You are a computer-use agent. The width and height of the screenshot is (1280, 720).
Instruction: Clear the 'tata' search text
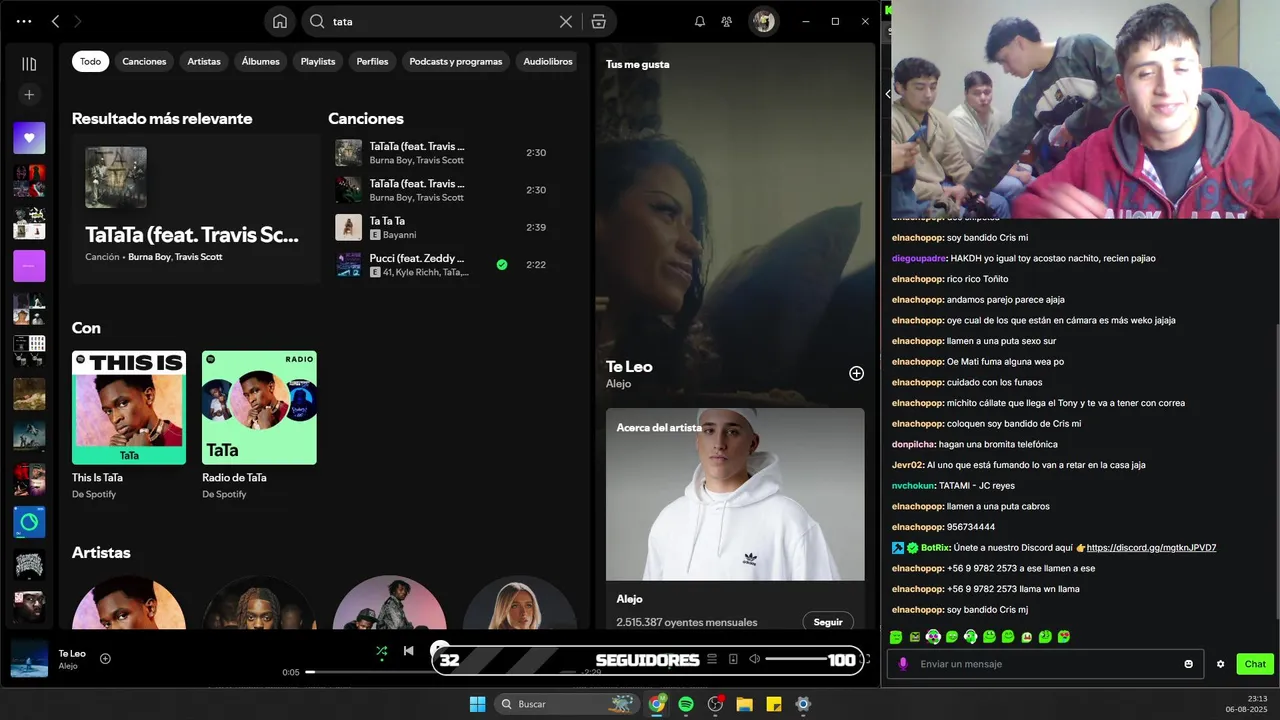pos(566,21)
